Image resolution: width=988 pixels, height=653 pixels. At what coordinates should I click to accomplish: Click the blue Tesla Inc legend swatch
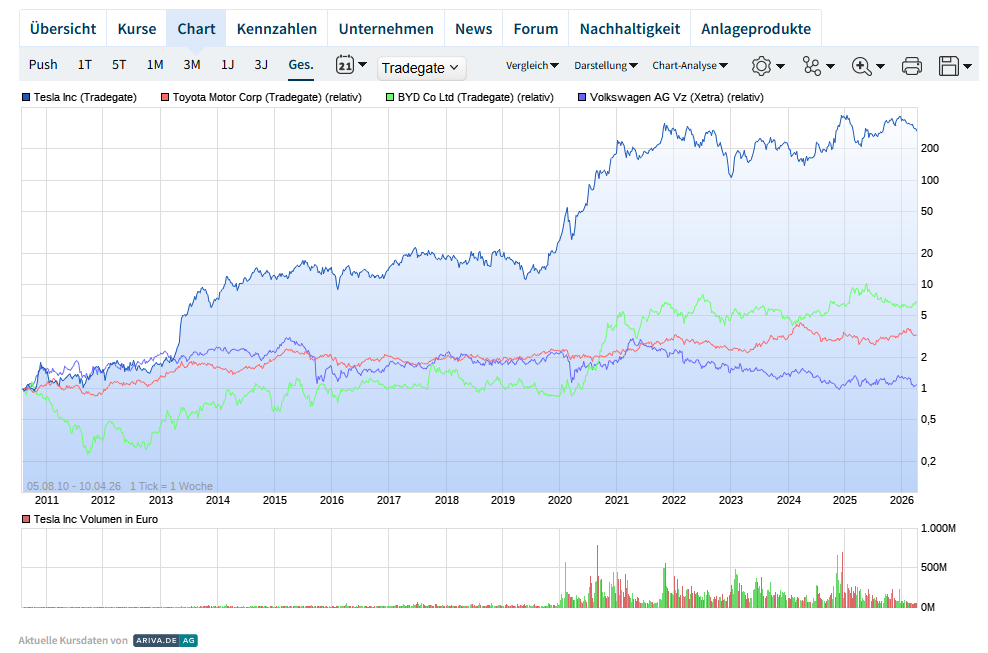click(x=26, y=97)
